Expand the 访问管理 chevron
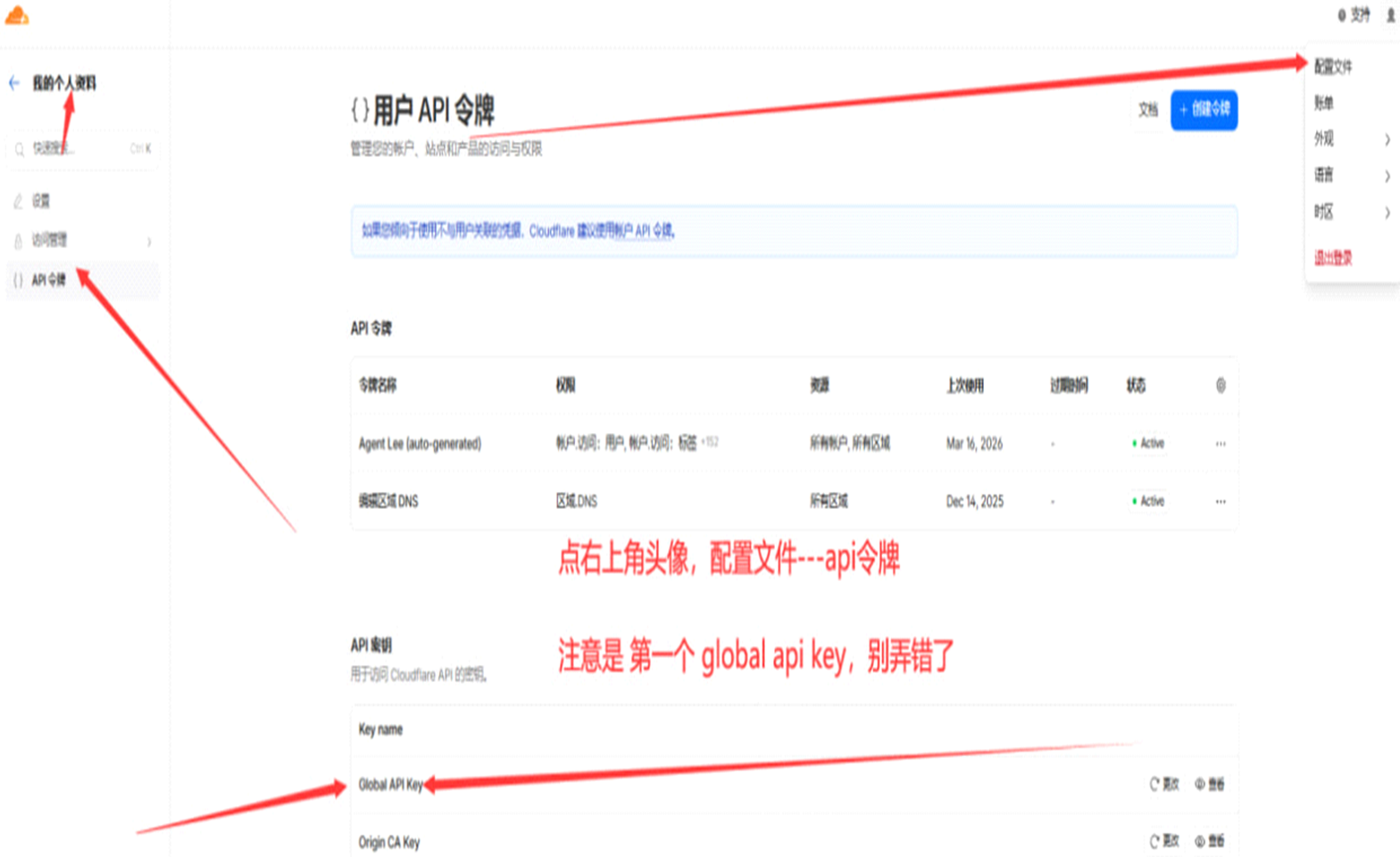The height and width of the screenshot is (857, 1400). [149, 241]
